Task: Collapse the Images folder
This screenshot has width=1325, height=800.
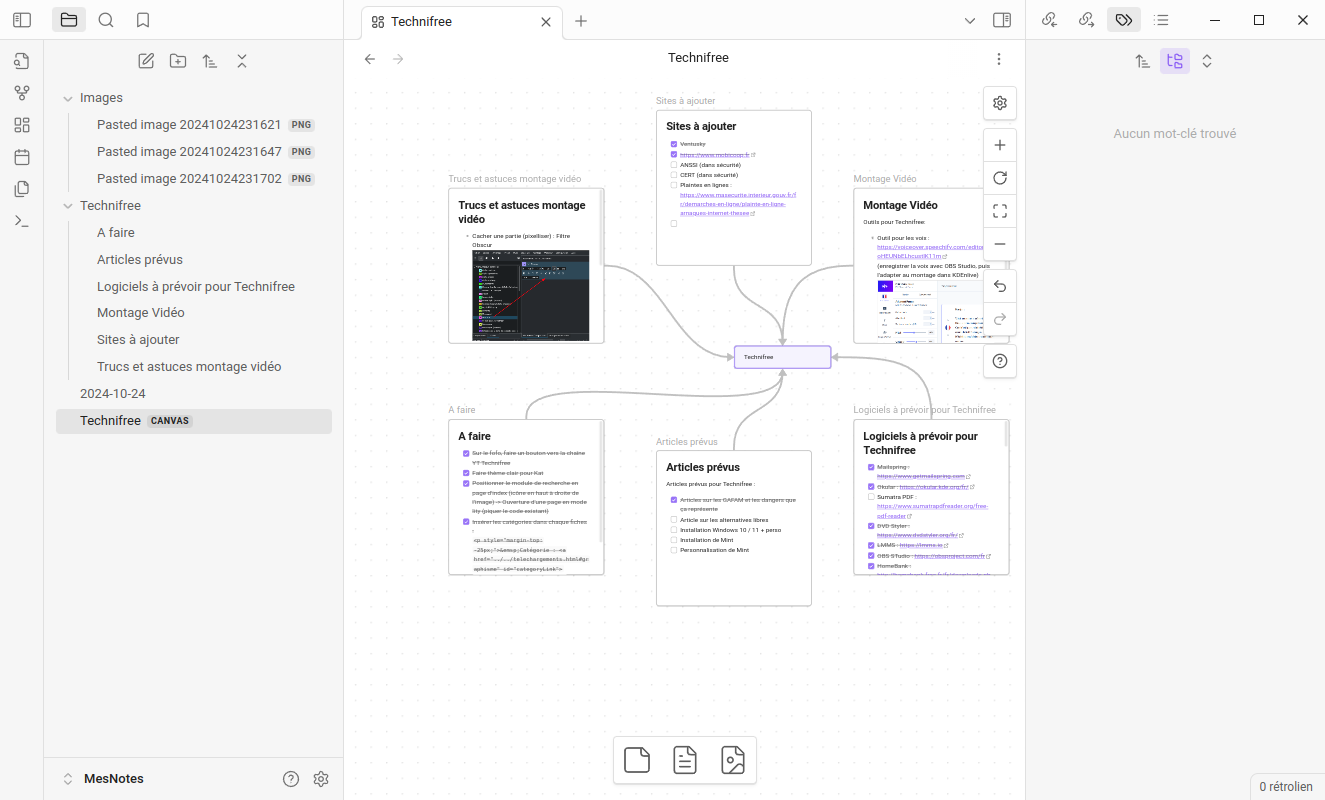Action: click(x=68, y=98)
